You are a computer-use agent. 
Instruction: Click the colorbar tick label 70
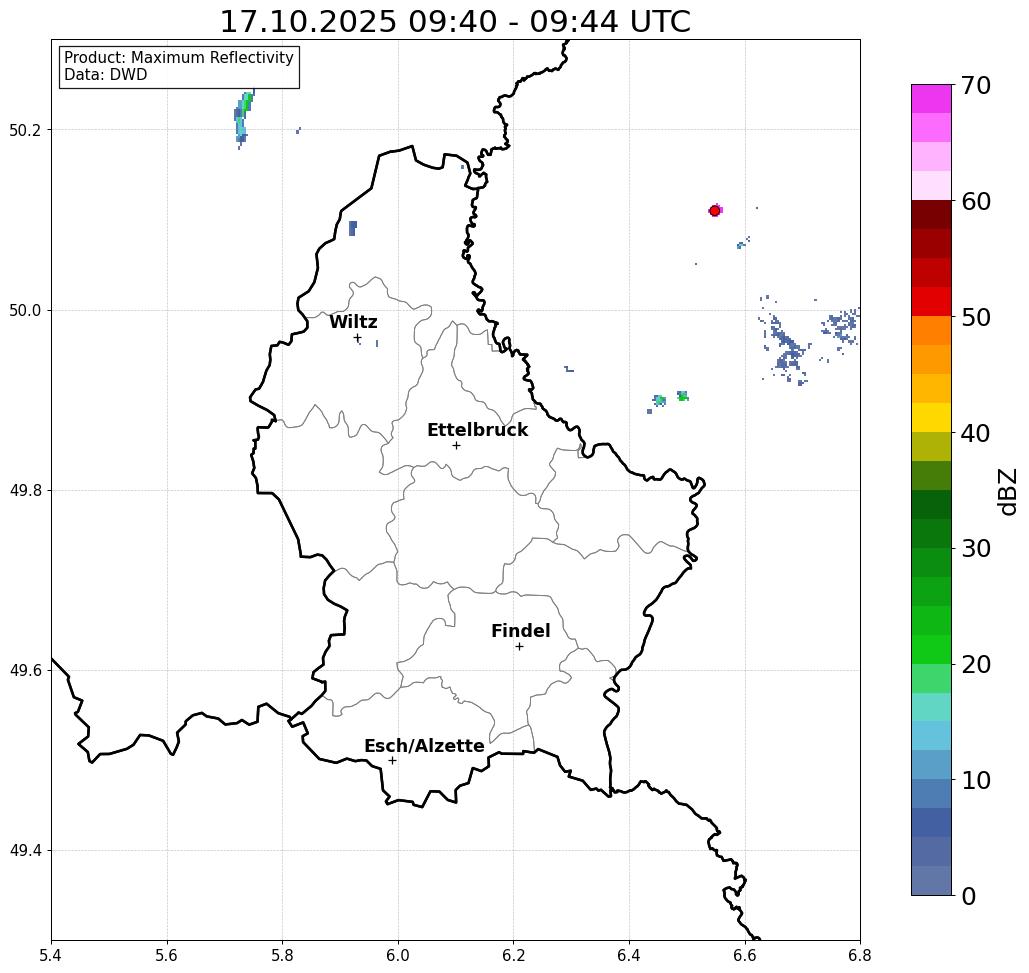[975, 85]
